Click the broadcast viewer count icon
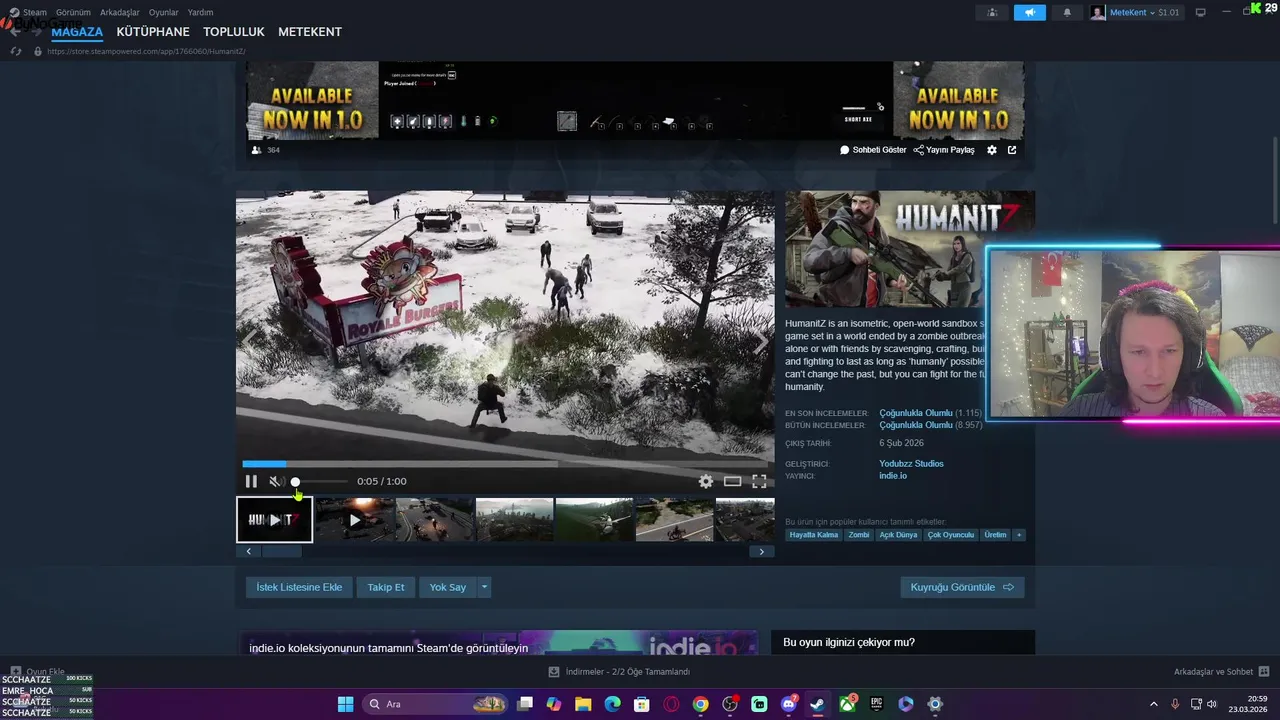 point(257,150)
